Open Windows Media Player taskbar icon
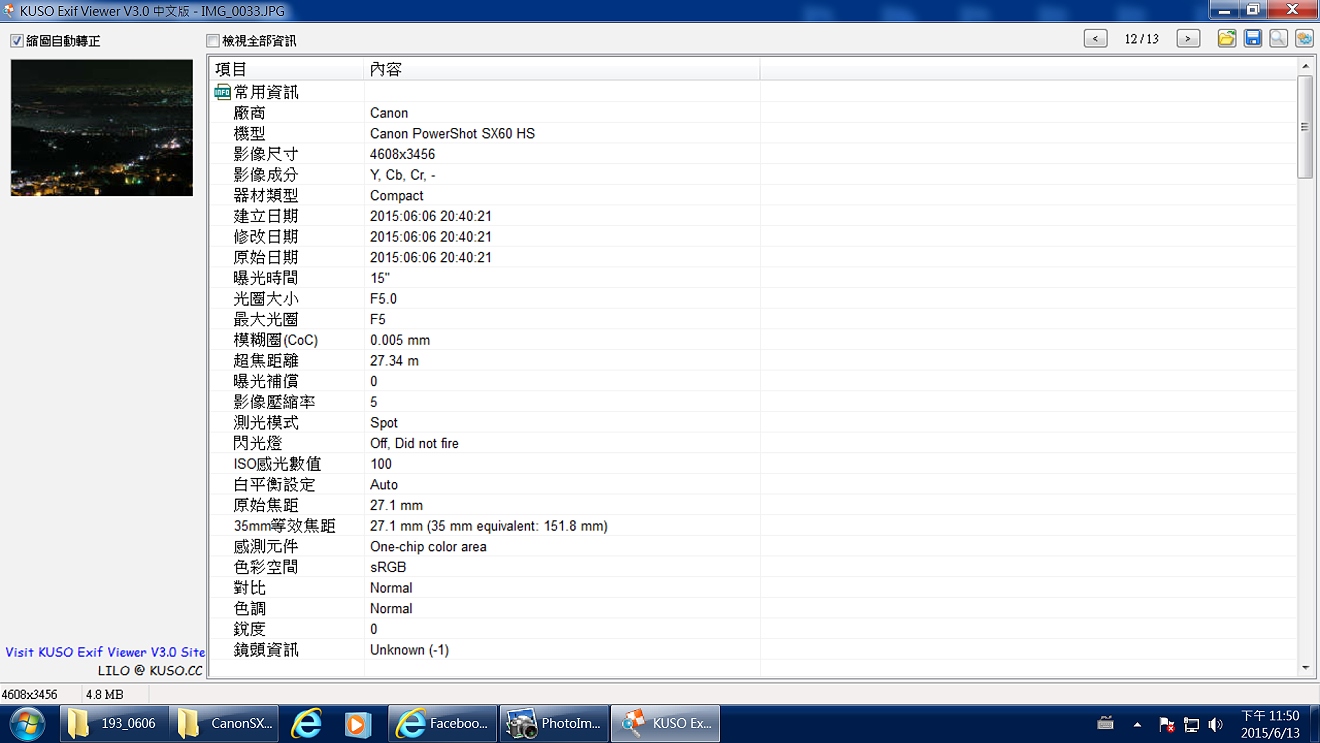Viewport: 1320px width, 743px height. [358, 723]
